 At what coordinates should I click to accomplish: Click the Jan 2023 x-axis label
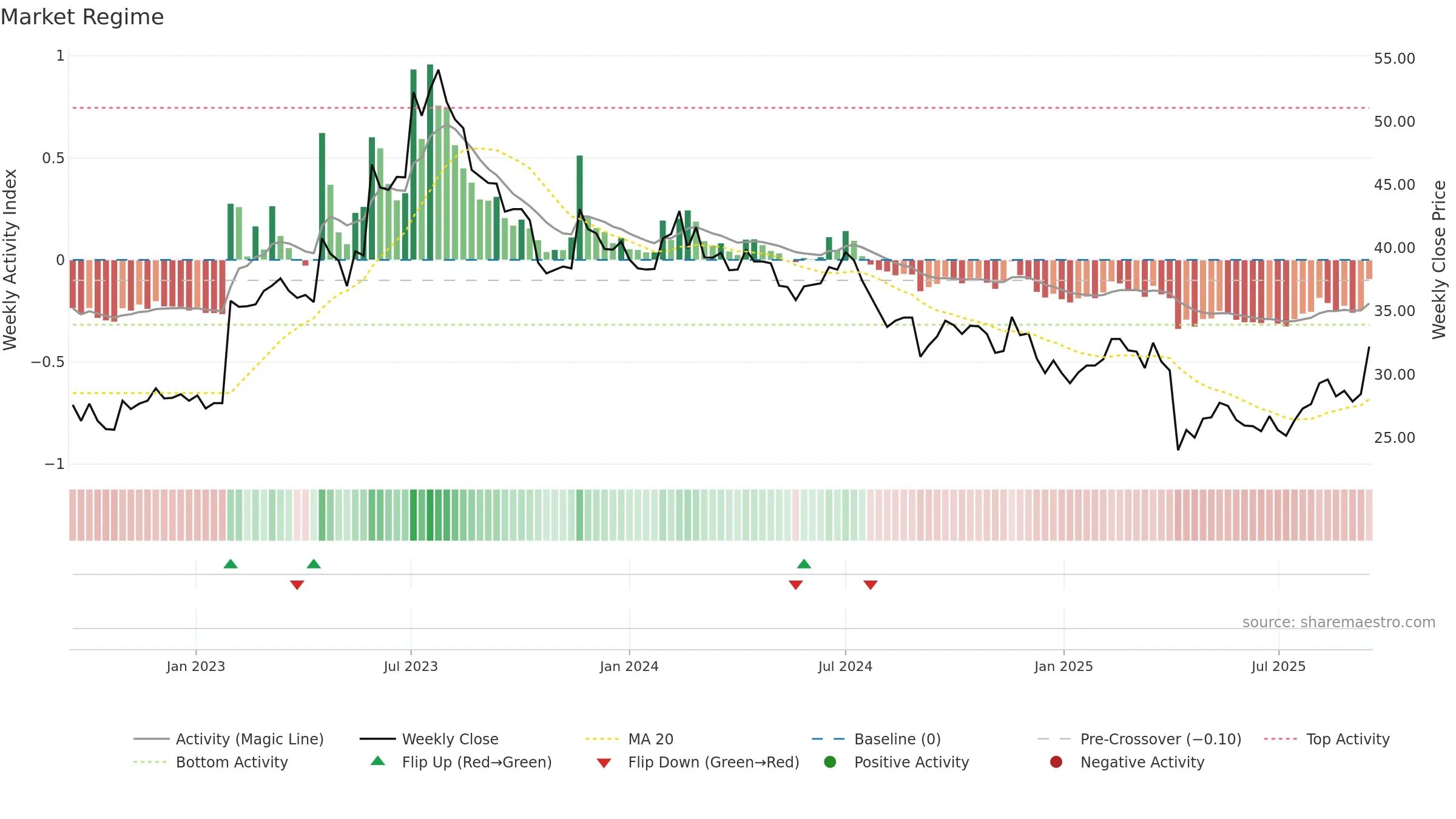pyautogui.click(x=196, y=667)
